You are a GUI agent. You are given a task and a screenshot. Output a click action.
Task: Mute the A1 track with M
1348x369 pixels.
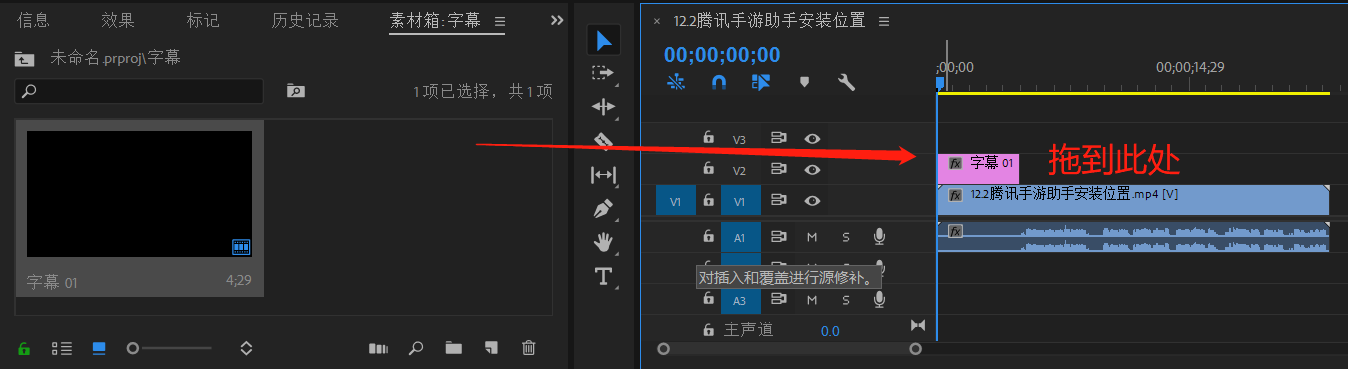pyautogui.click(x=812, y=237)
